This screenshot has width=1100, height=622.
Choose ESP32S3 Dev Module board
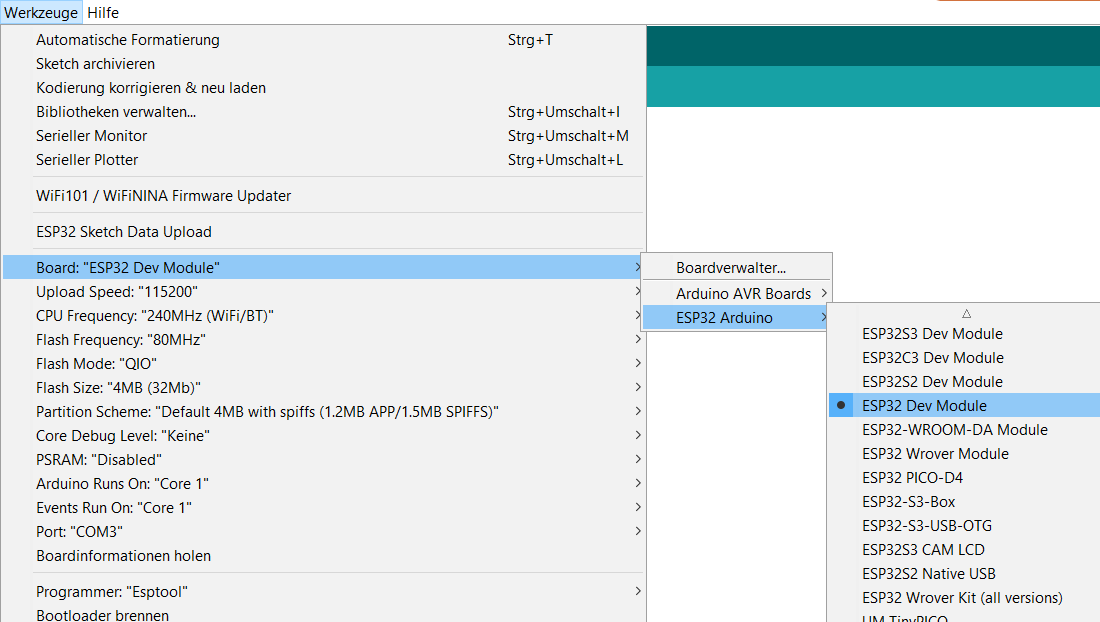tap(932, 334)
